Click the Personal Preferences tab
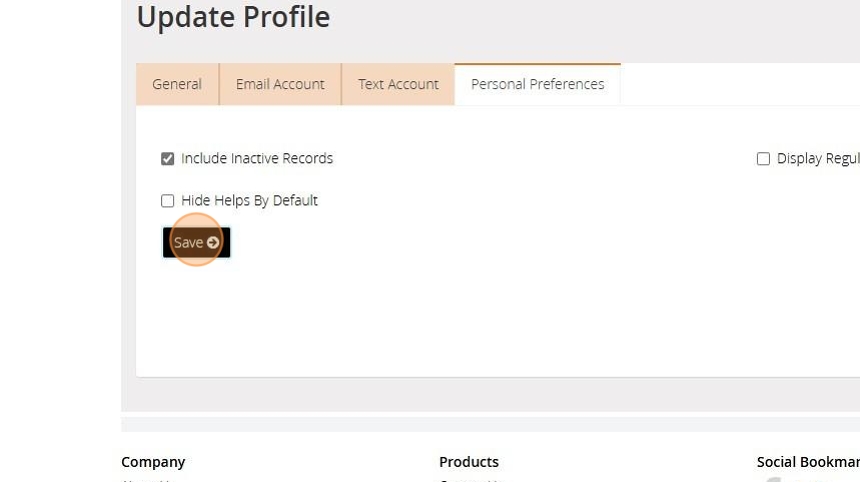Screen dimensions: 860x482 tap(537, 84)
